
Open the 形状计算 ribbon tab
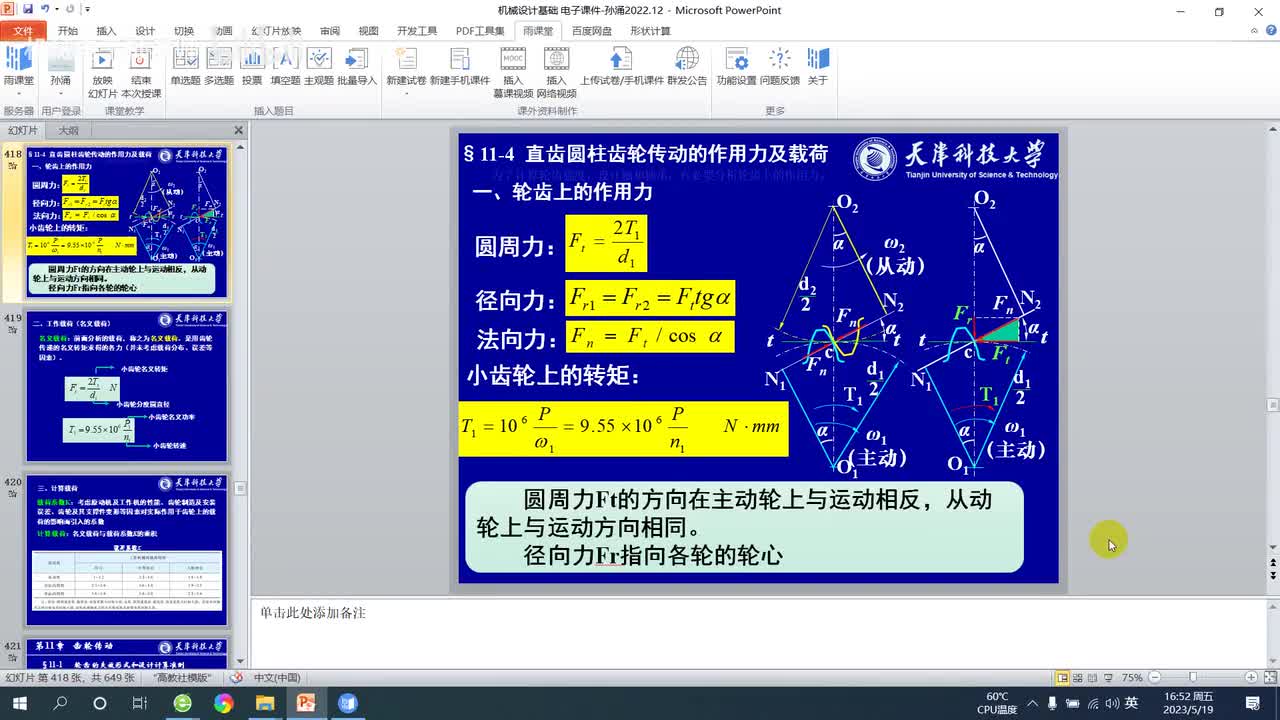click(650, 31)
